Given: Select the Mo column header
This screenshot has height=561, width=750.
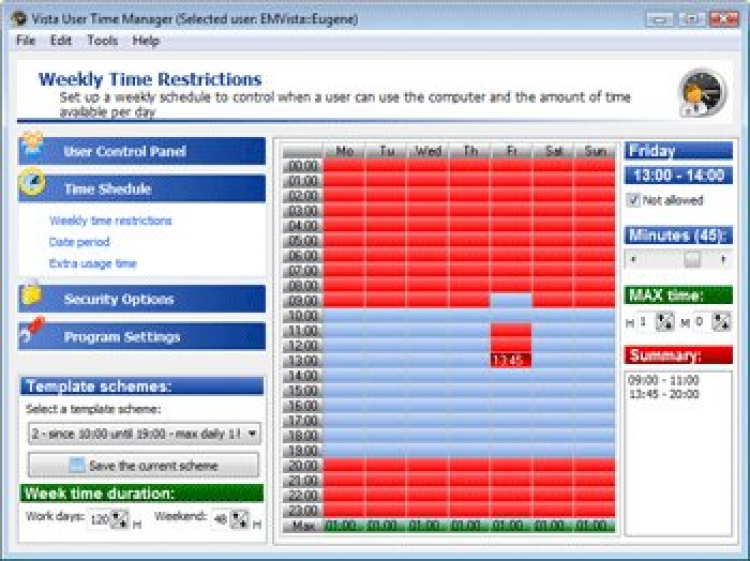Looking at the screenshot, I should pos(344,151).
